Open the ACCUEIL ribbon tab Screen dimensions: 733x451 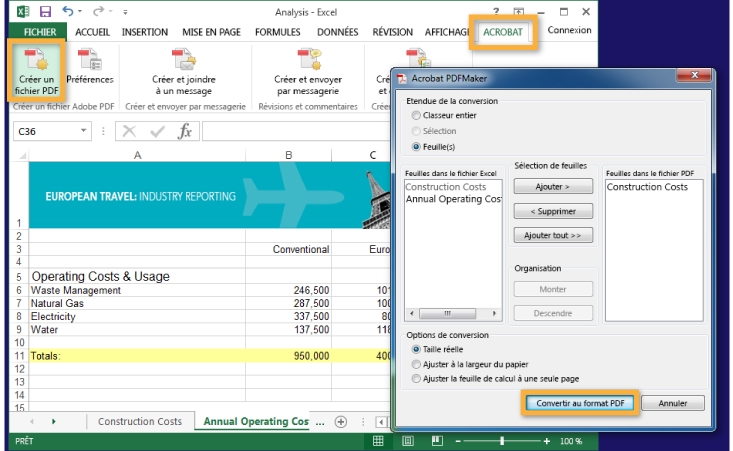tap(92, 32)
